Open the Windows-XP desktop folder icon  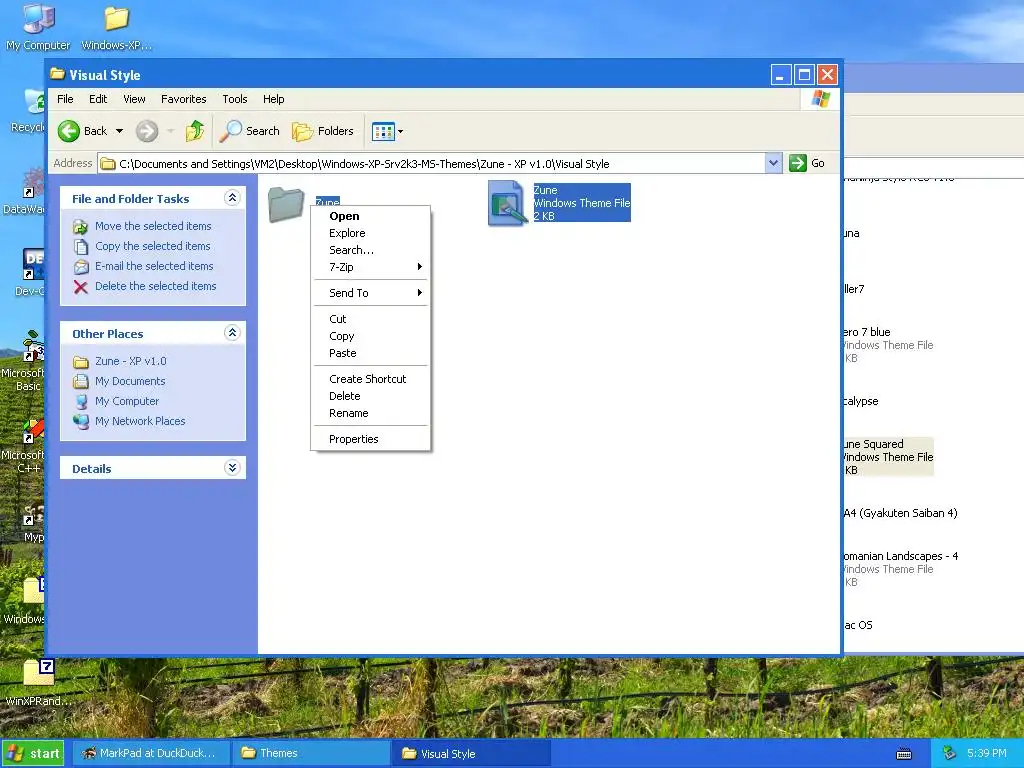pyautogui.click(x=117, y=27)
